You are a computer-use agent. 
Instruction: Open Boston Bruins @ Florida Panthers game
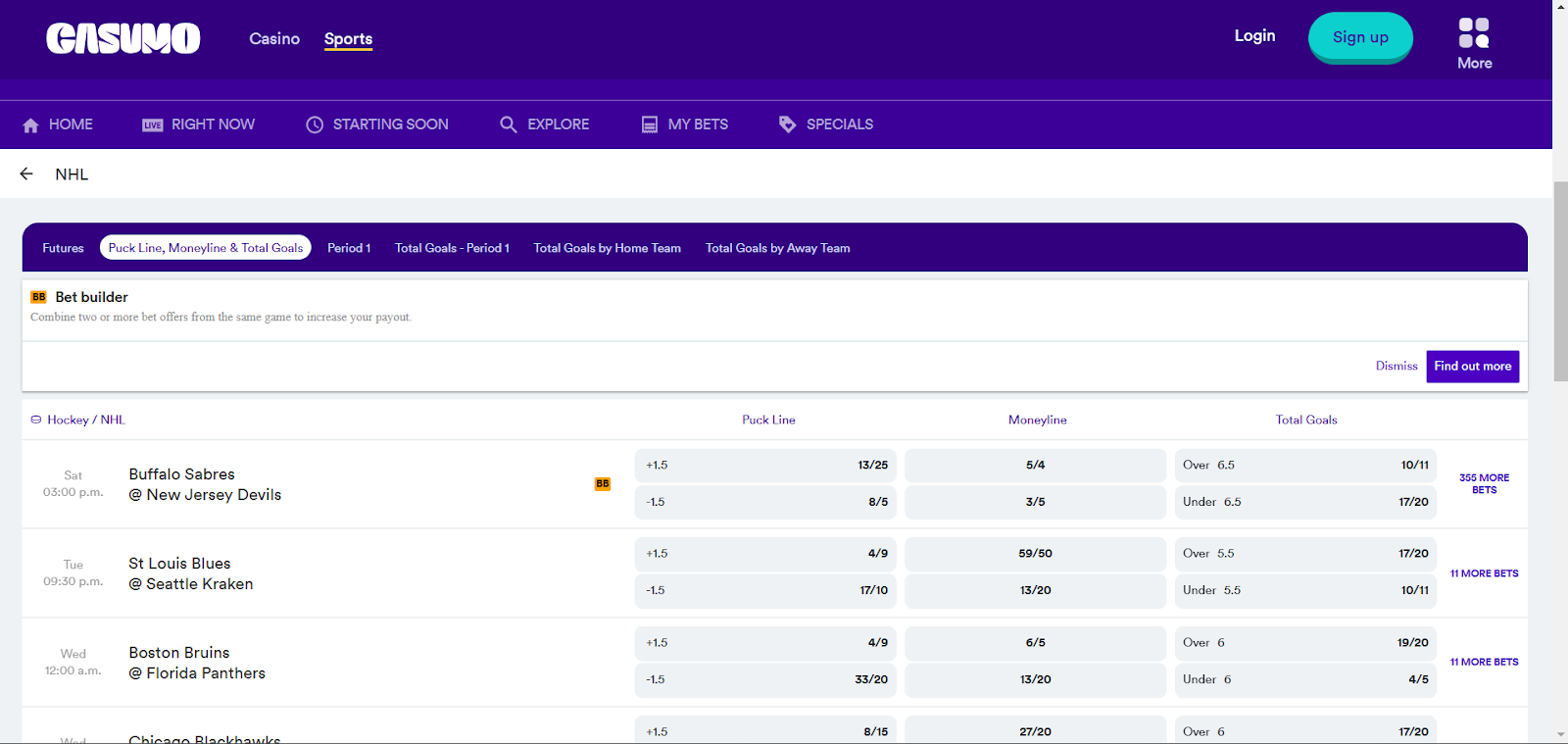(x=197, y=663)
